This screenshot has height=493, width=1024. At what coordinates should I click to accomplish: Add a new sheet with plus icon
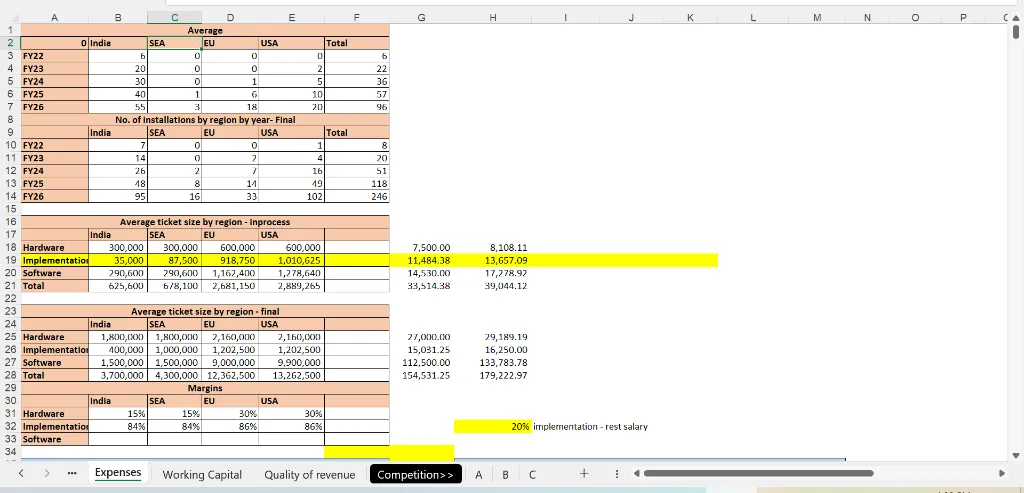click(584, 474)
